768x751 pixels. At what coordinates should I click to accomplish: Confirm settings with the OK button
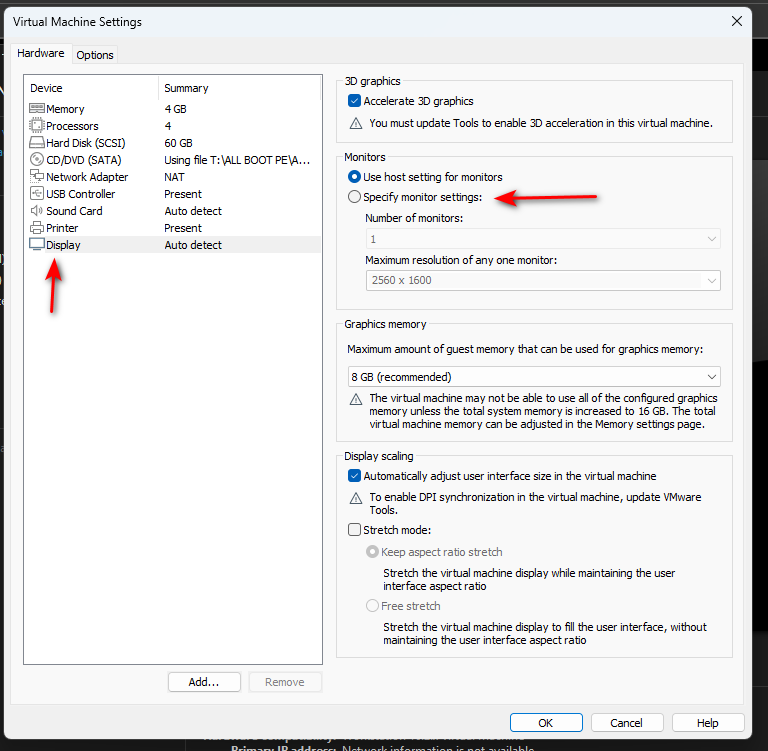click(x=546, y=723)
